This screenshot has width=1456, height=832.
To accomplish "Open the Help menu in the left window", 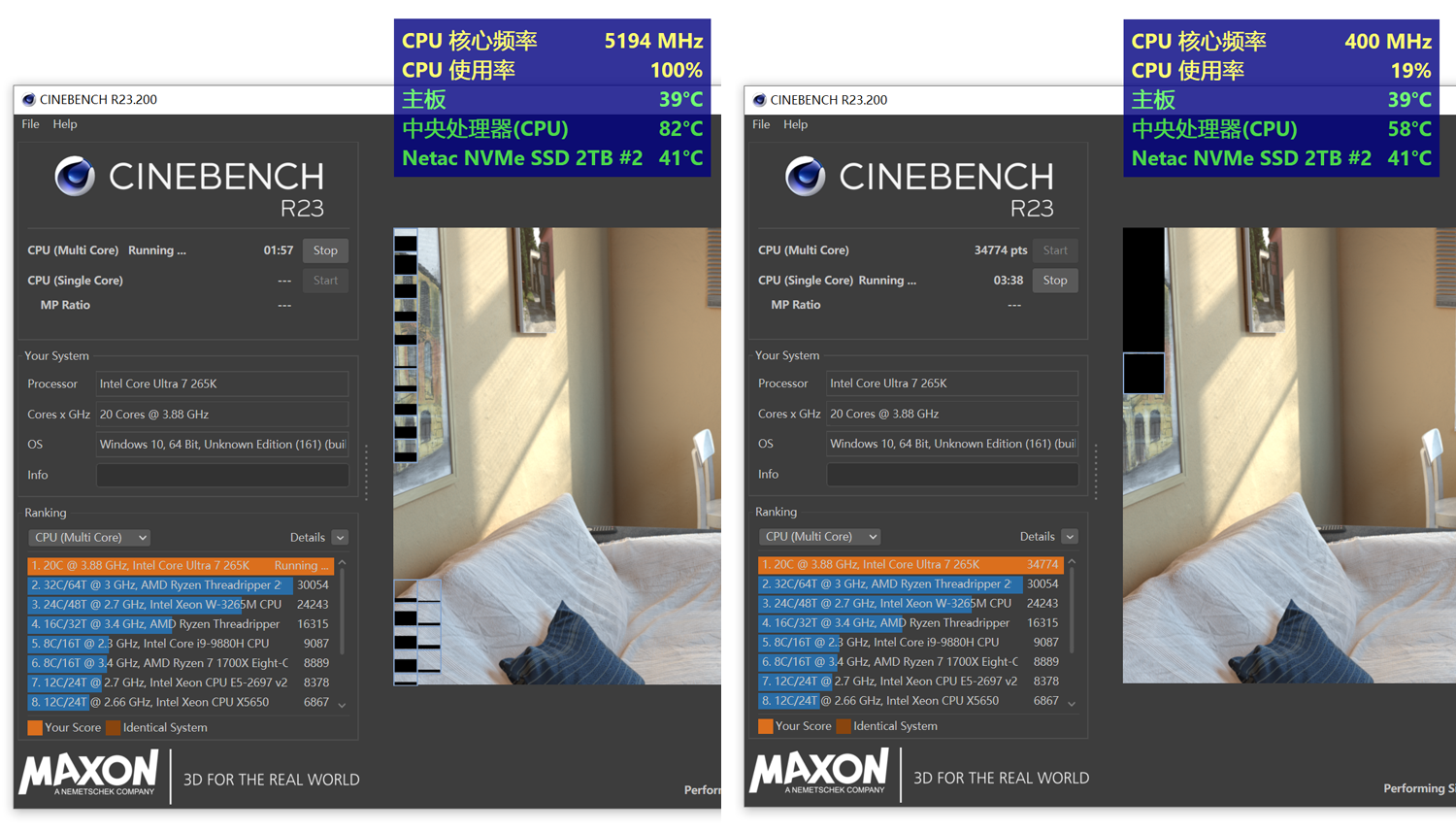I will pyautogui.click(x=65, y=124).
